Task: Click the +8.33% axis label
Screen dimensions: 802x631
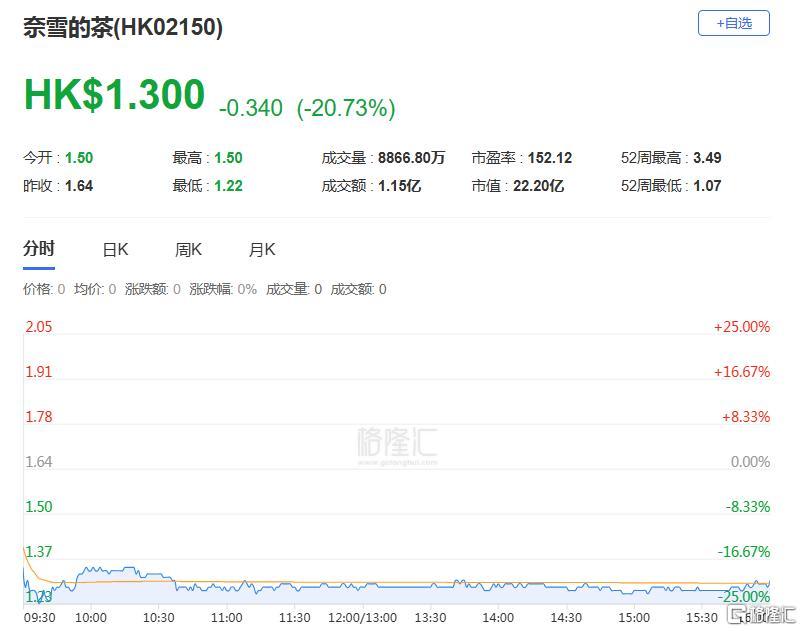Action: (746, 417)
